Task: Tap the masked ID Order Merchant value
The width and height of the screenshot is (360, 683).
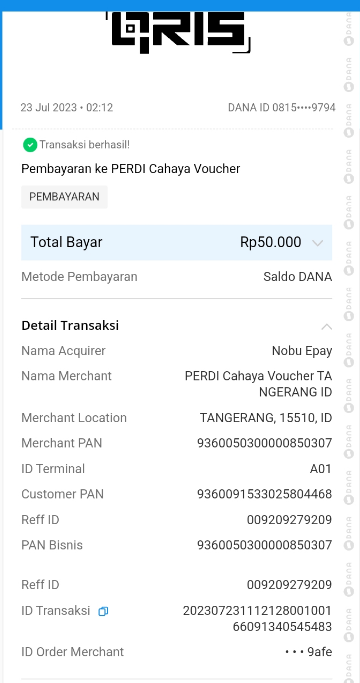Action: click(x=308, y=652)
